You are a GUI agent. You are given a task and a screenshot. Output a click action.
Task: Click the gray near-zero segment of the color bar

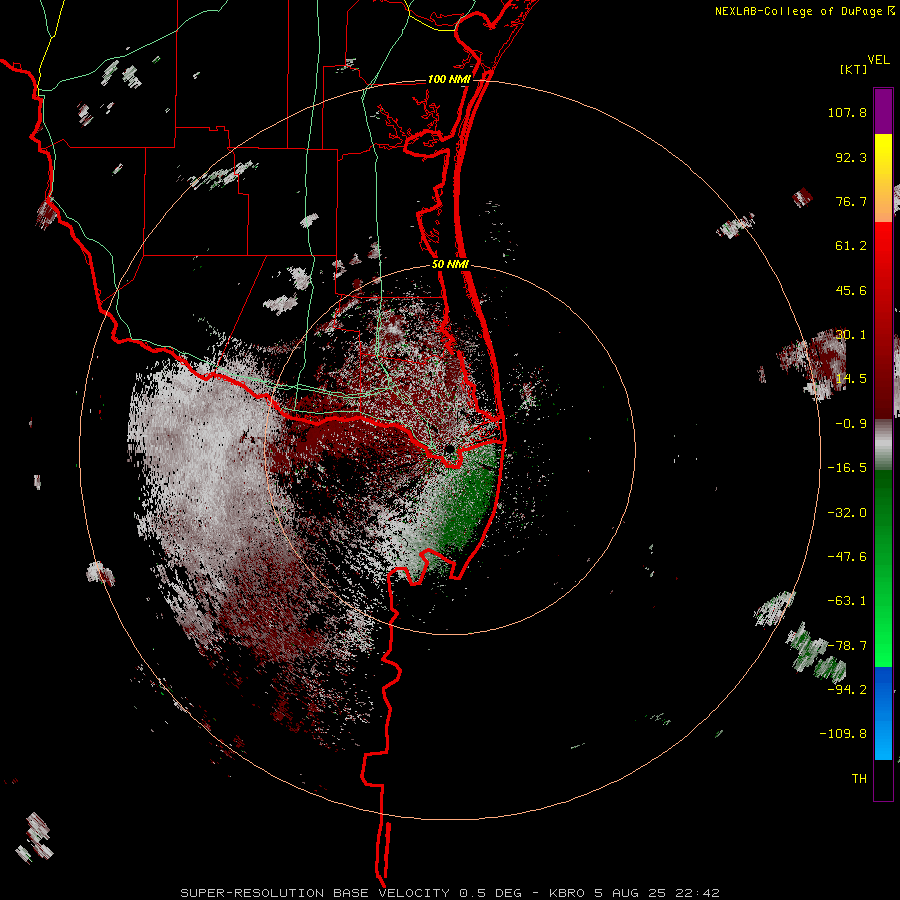pos(883,444)
